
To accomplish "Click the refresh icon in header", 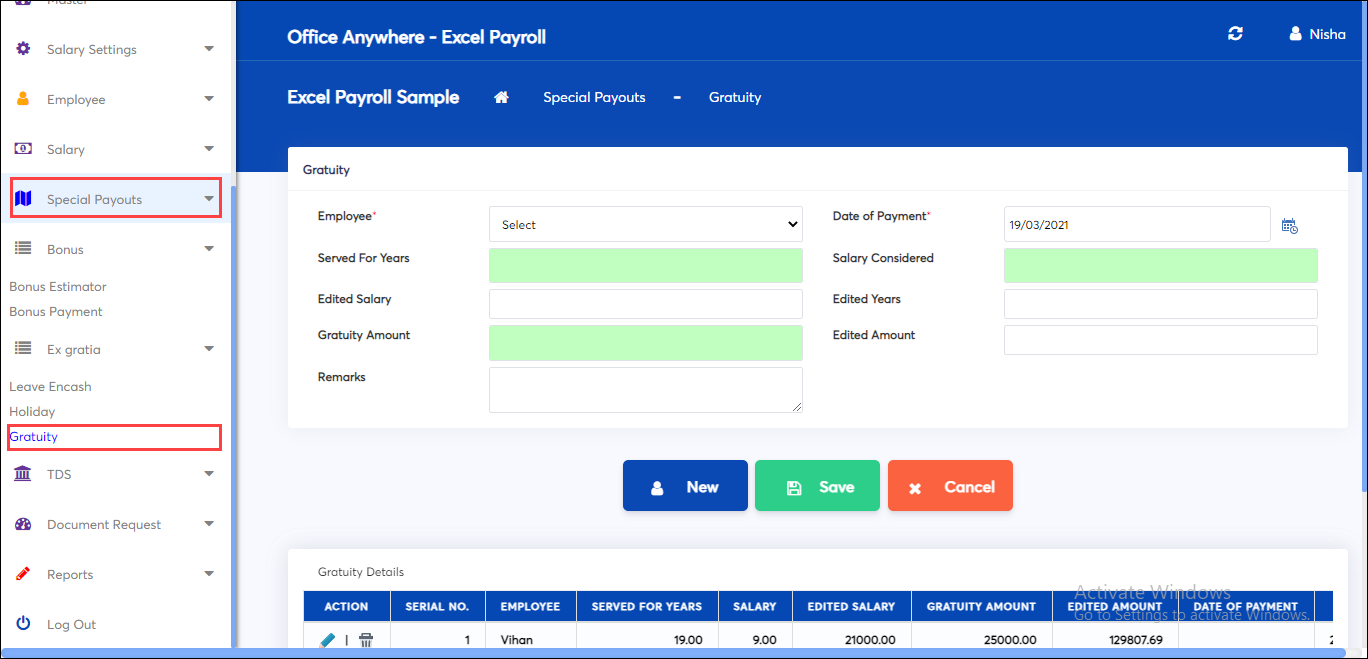I will click(x=1235, y=34).
